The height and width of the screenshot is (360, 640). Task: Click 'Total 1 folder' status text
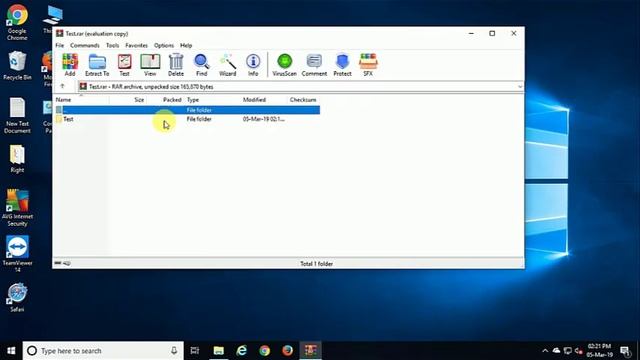pyautogui.click(x=316, y=264)
